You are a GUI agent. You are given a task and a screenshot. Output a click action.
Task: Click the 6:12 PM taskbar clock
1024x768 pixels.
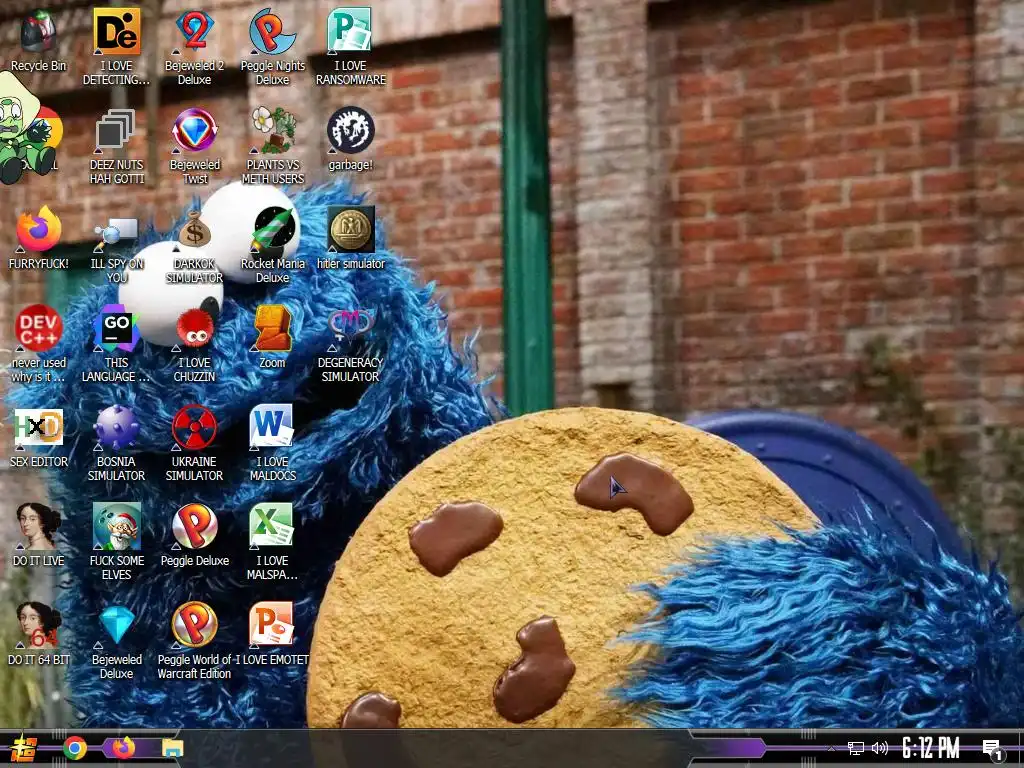coord(931,748)
